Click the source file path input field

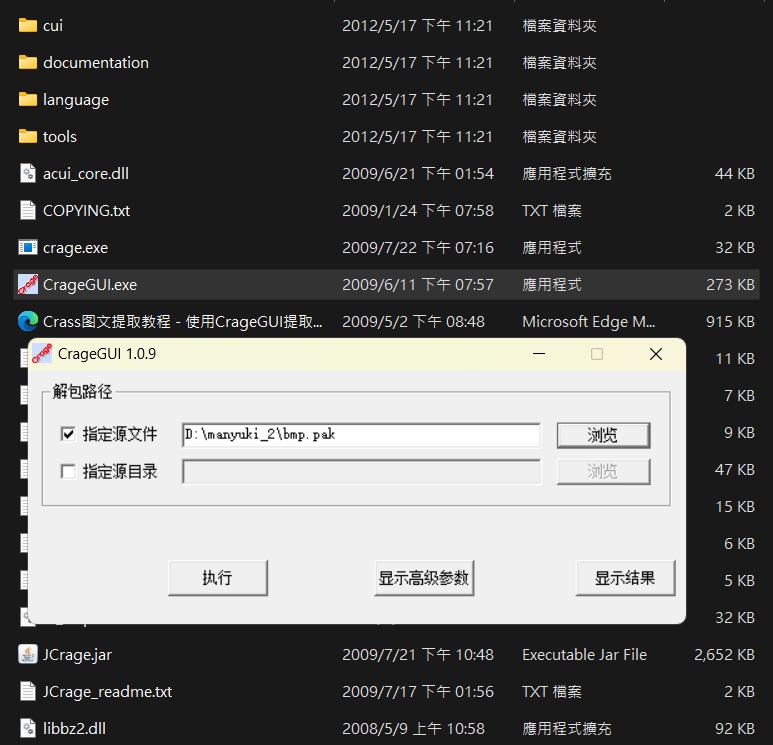click(360, 435)
